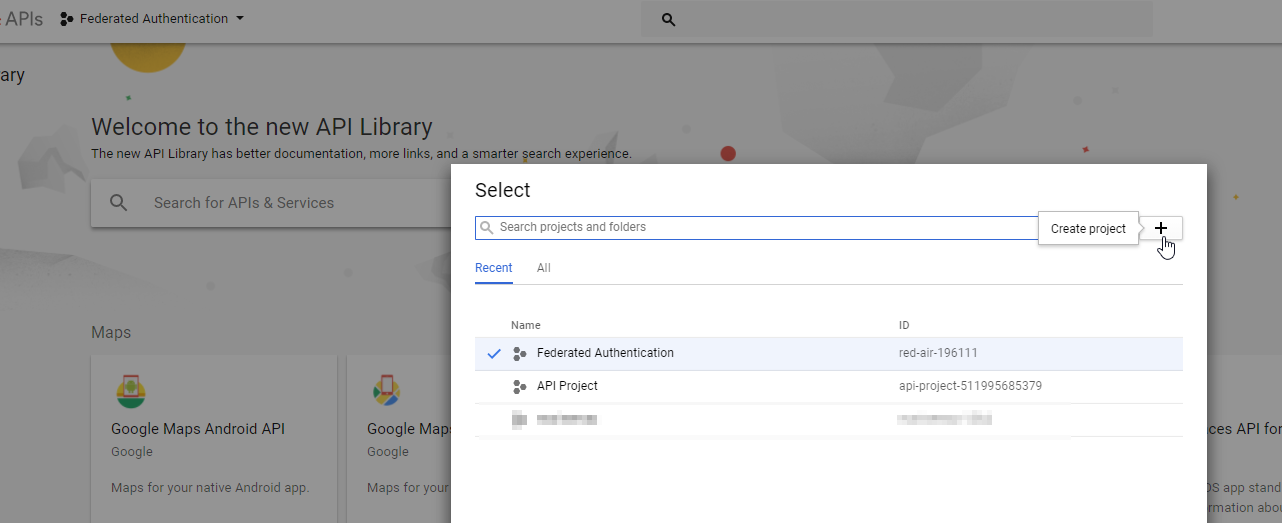Click the Federated Authentication project icon in list
The width and height of the screenshot is (1282, 523).
pyautogui.click(x=519, y=354)
